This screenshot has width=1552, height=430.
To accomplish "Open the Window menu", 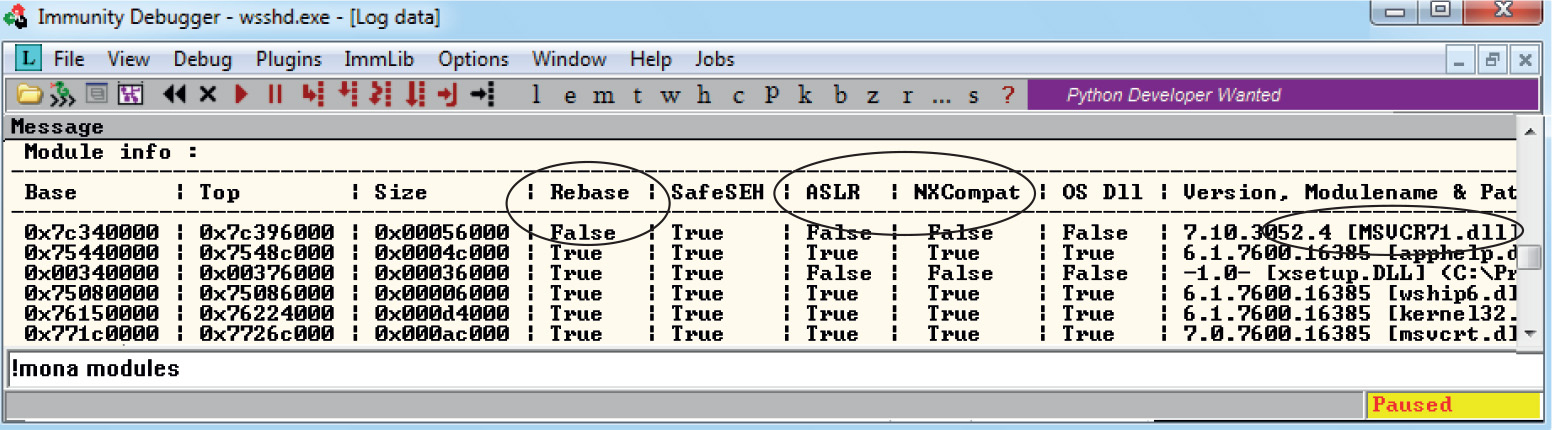I will coord(569,59).
